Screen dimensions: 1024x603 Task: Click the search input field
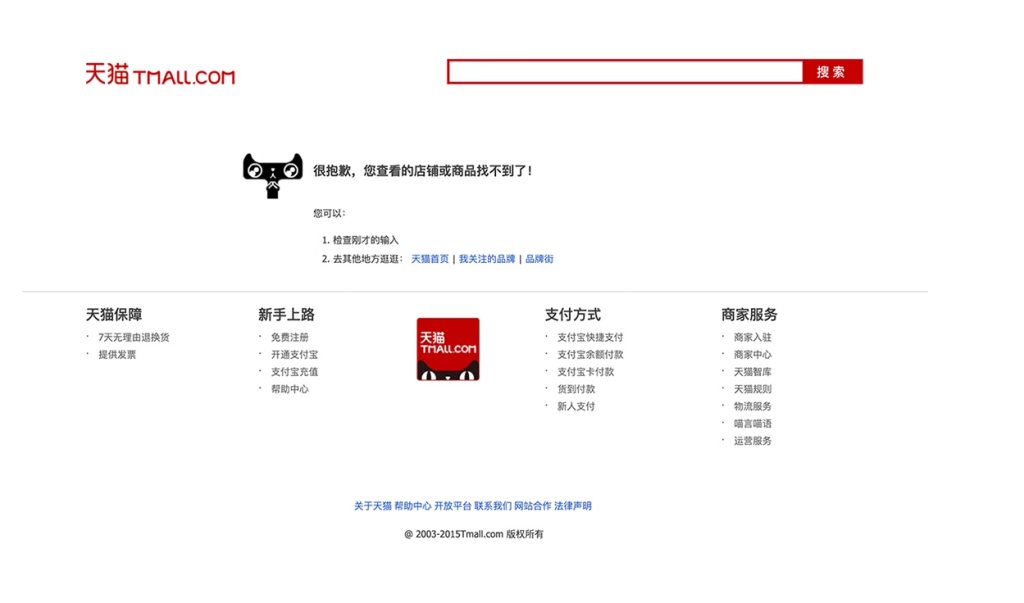click(625, 72)
